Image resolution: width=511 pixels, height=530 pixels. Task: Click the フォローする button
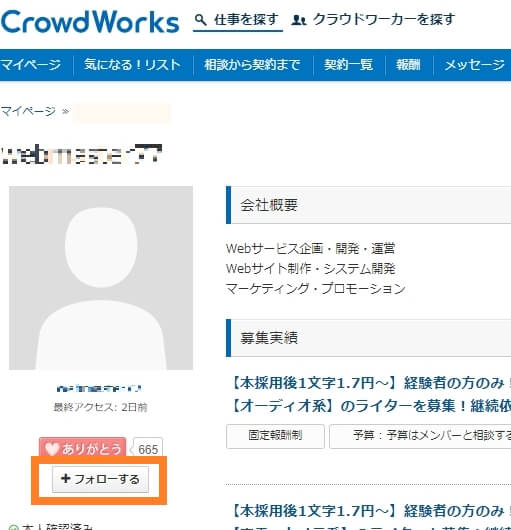[x=100, y=479]
